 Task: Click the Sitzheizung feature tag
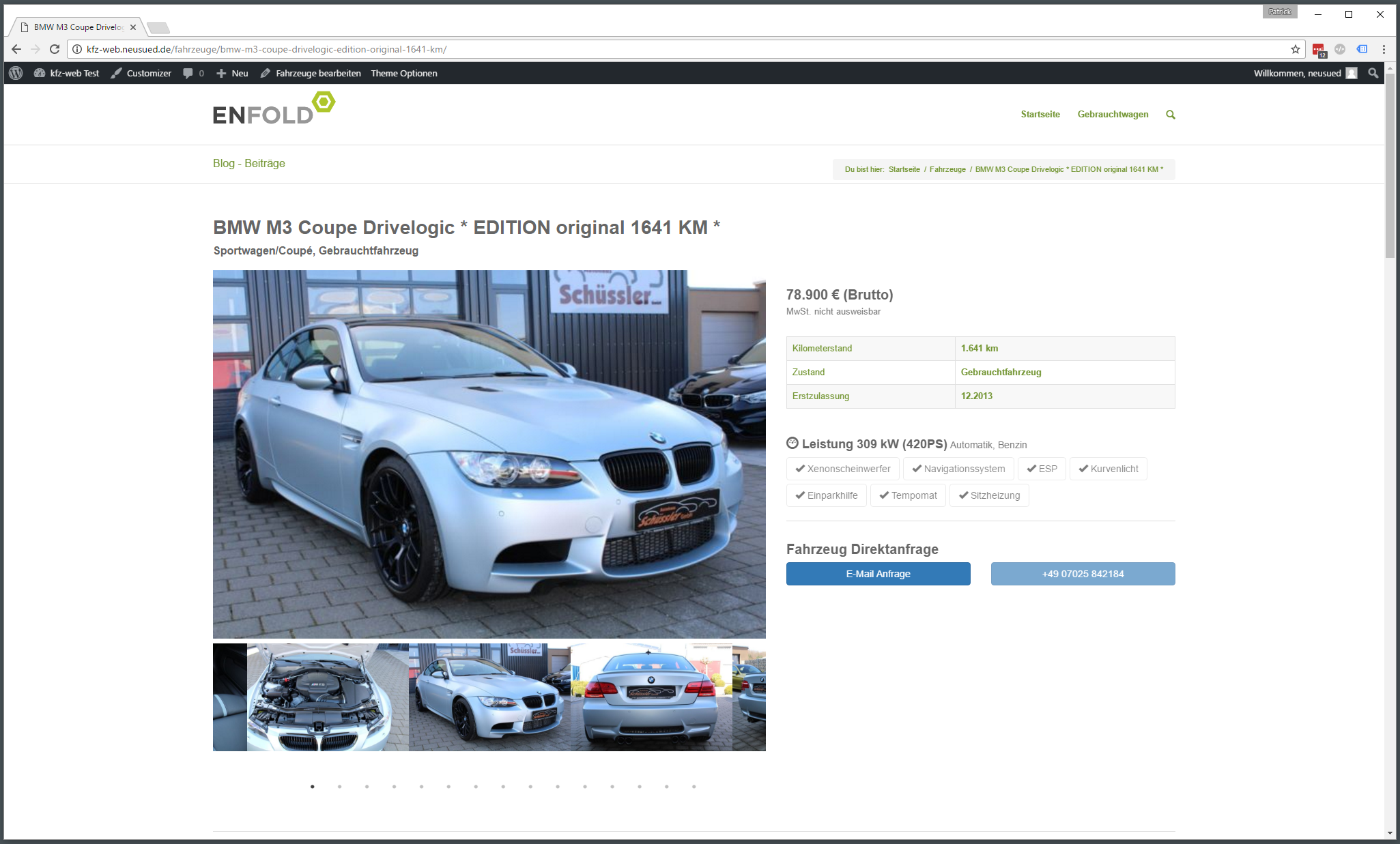988,495
